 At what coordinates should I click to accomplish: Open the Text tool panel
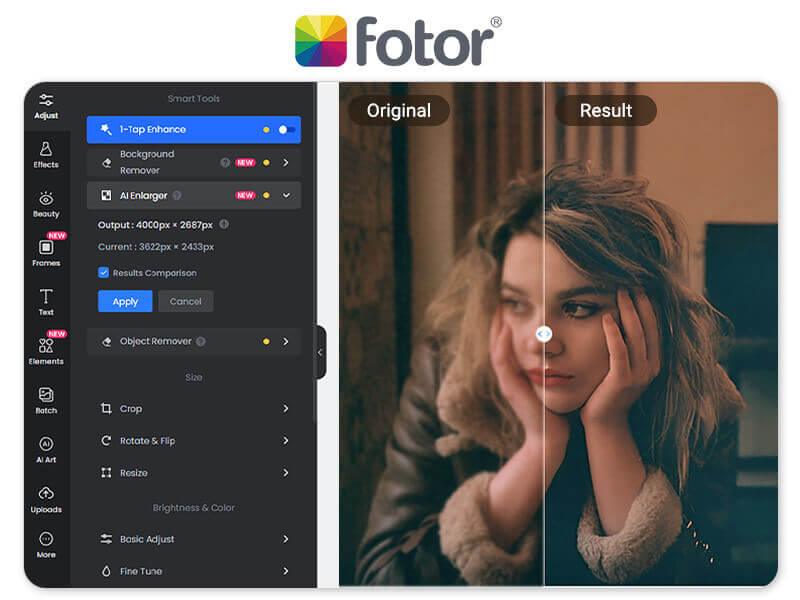click(46, 301)
